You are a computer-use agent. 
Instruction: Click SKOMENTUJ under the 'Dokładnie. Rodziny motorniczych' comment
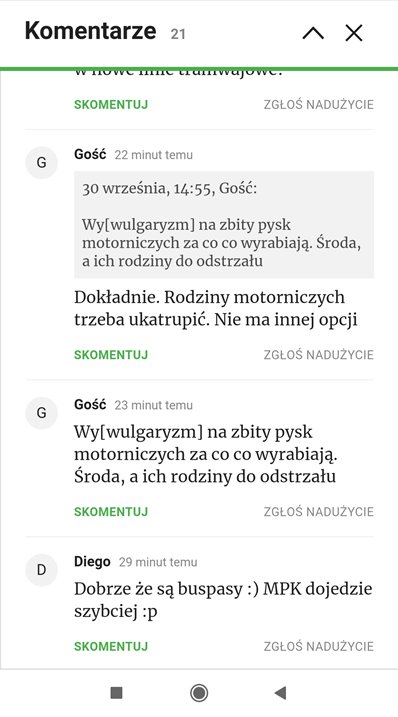click(x=111, y=355)
